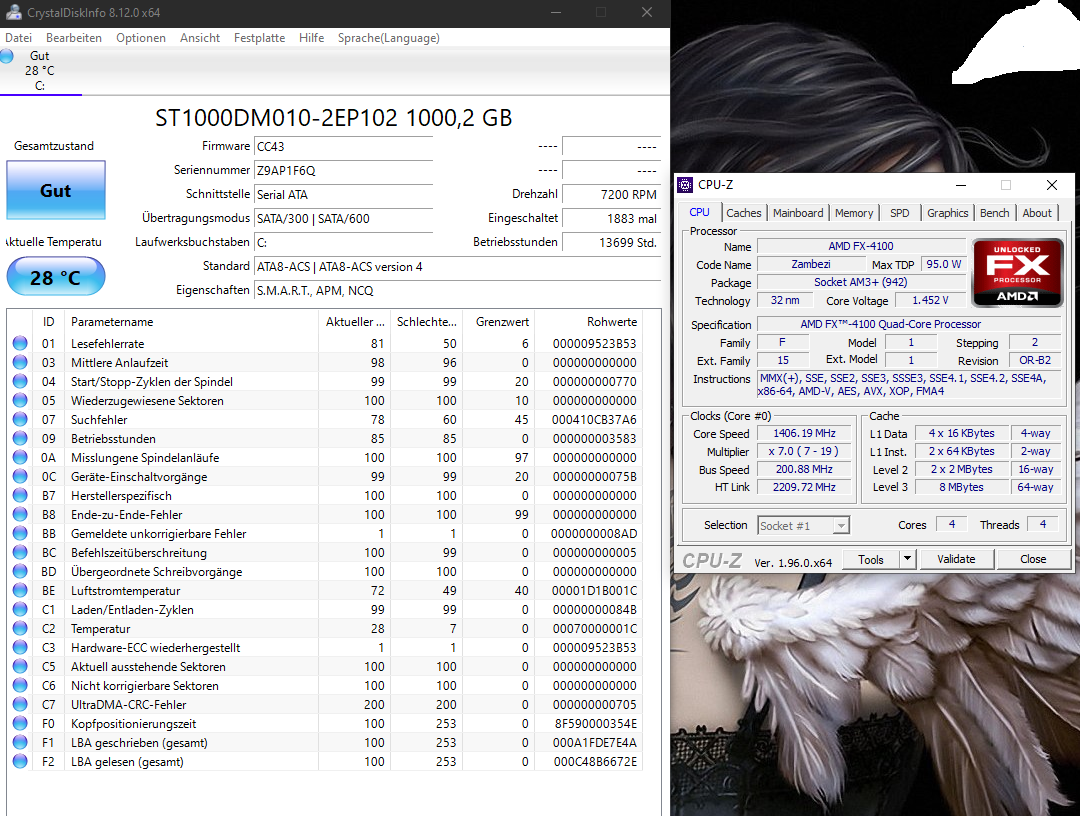Click status orb of UltraDMA-CRC-Fehler row
This screenshot has width=1080, height=816.
click(x=20, y=704)
